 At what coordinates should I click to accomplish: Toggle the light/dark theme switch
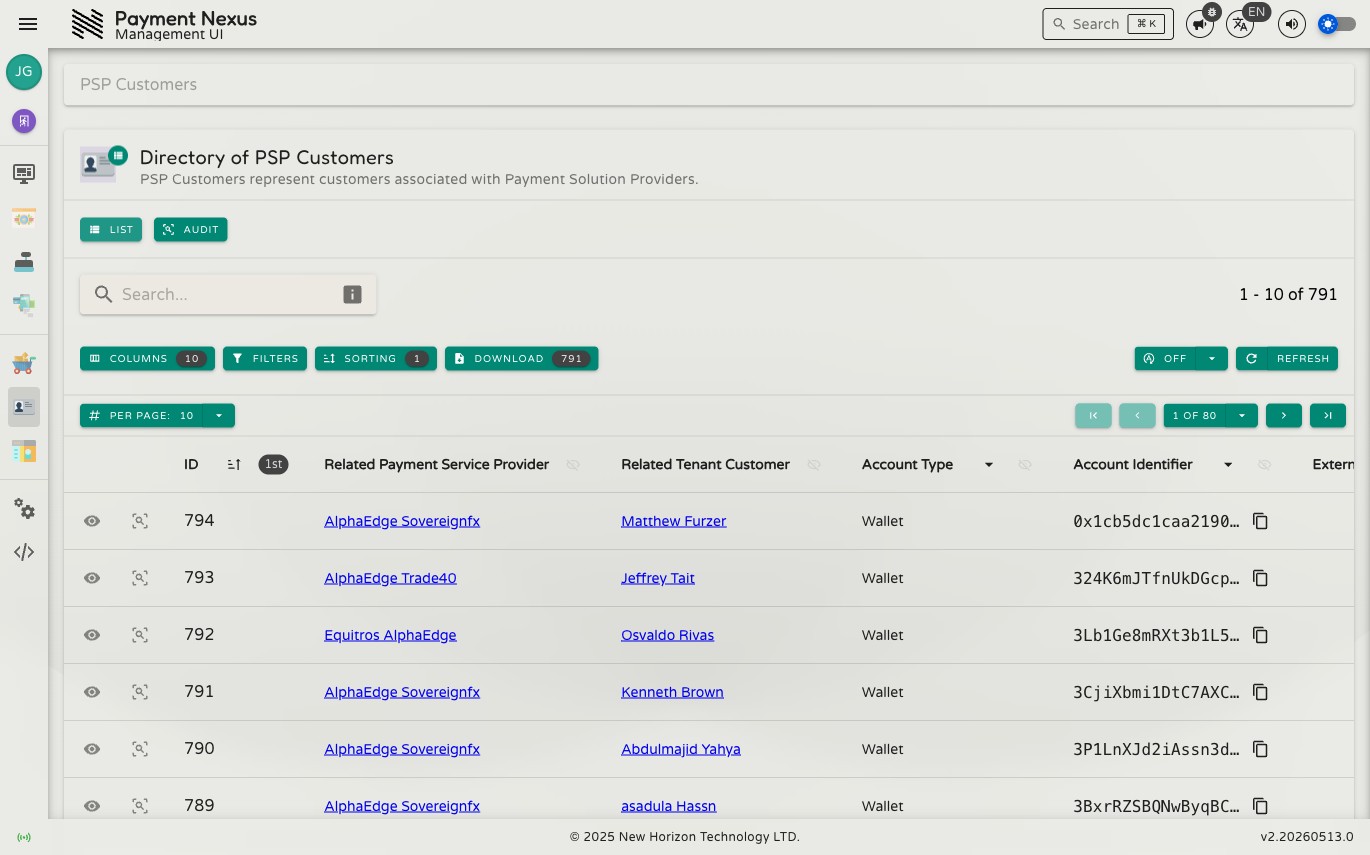(1337, 24)
